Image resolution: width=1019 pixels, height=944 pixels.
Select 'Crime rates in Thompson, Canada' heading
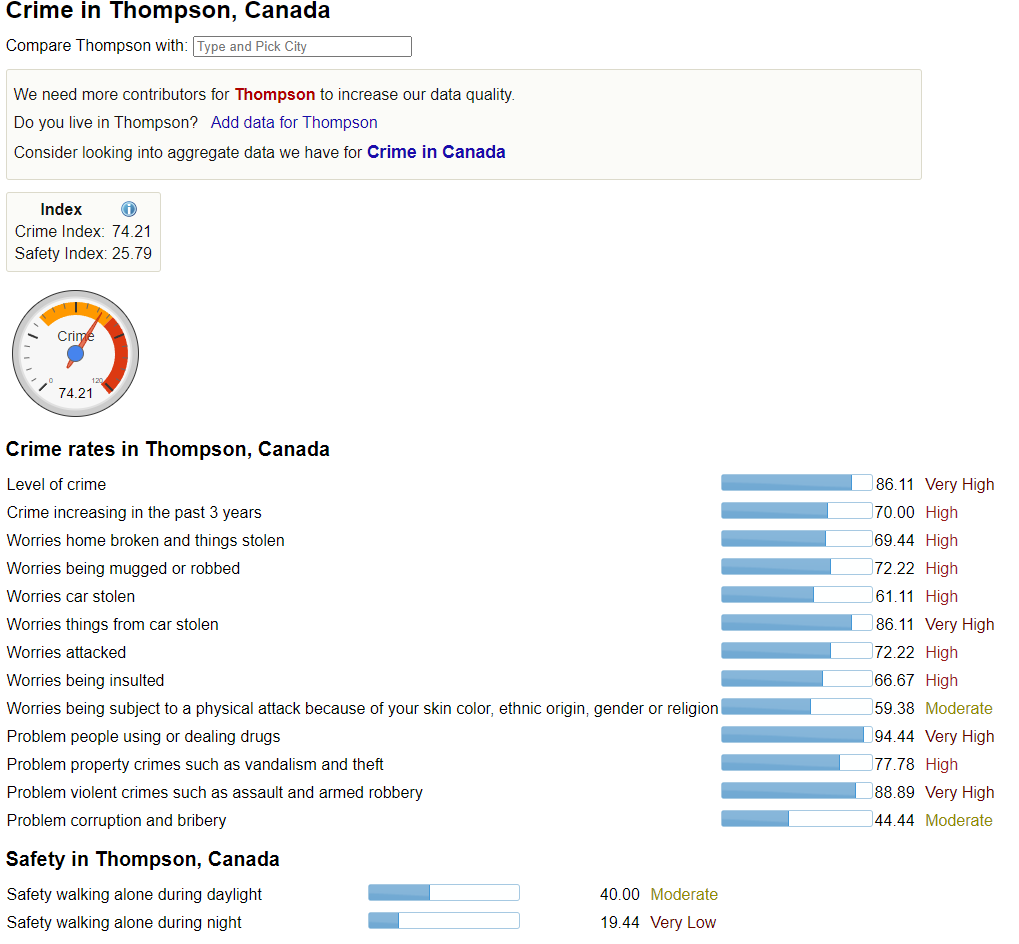tap(168, 449)
